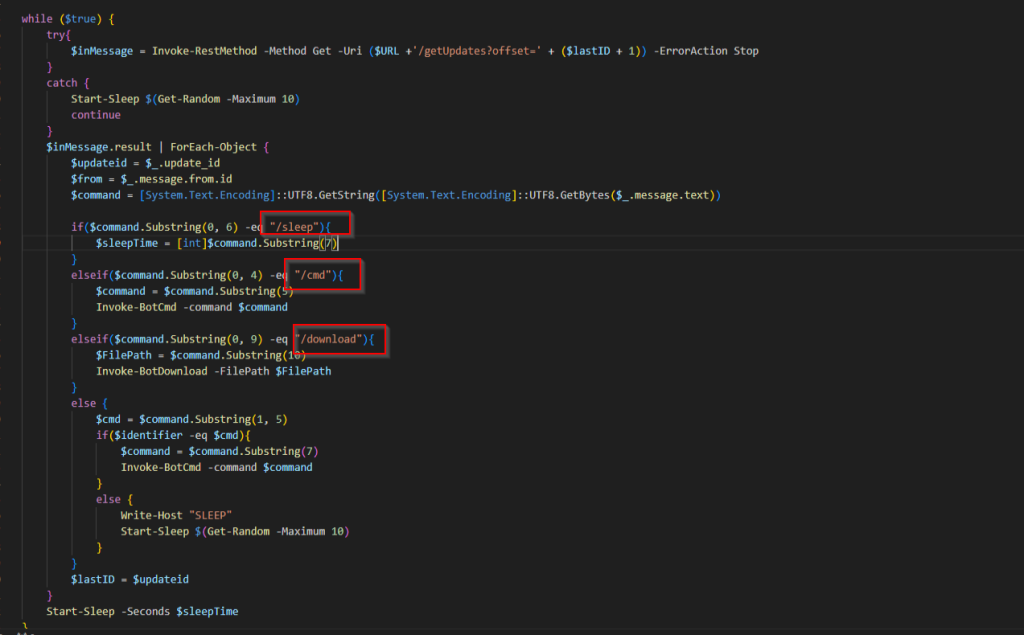This screenshot has height=635, width=1024.
Task: Click the '$command = [System.Text.Encoding]' line
Action: pos(396,195)
